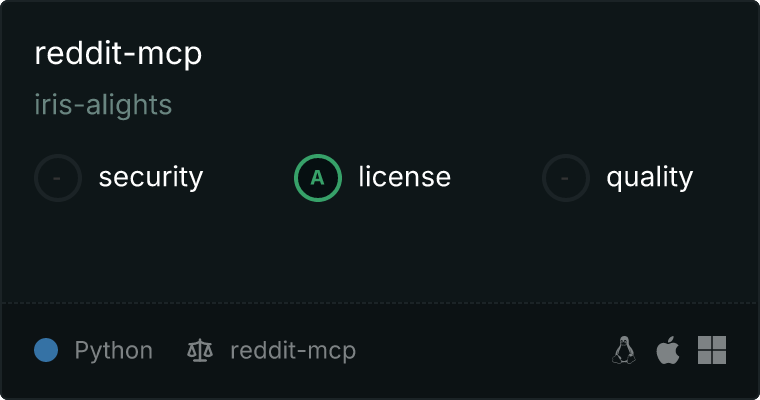Visit the iris-alights author link
760x400 pixels.
coord(103,105)
